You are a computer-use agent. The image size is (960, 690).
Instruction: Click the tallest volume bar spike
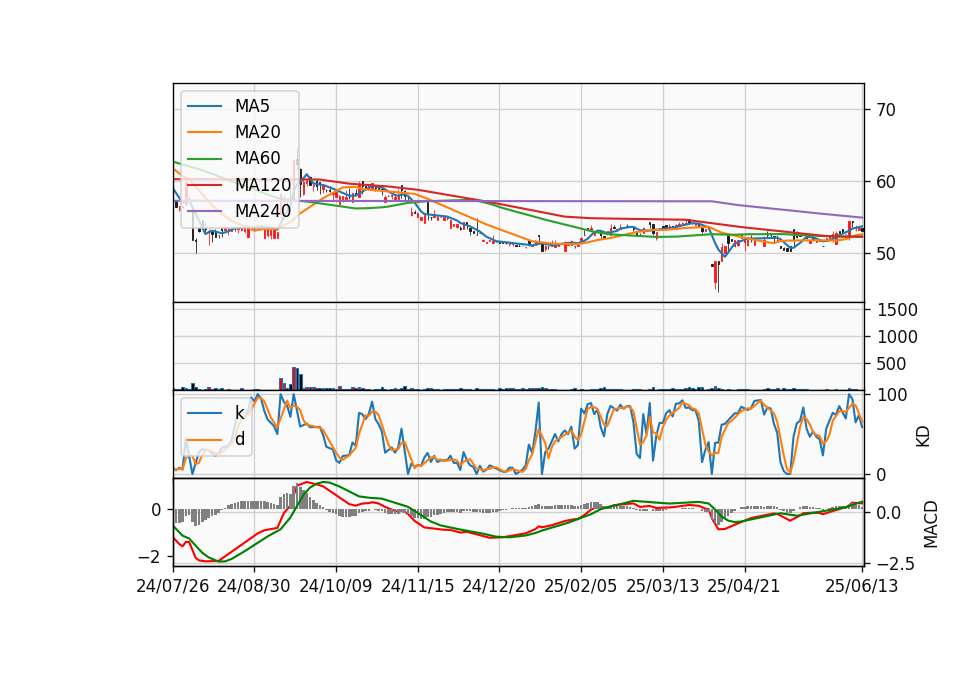[294, 378]
